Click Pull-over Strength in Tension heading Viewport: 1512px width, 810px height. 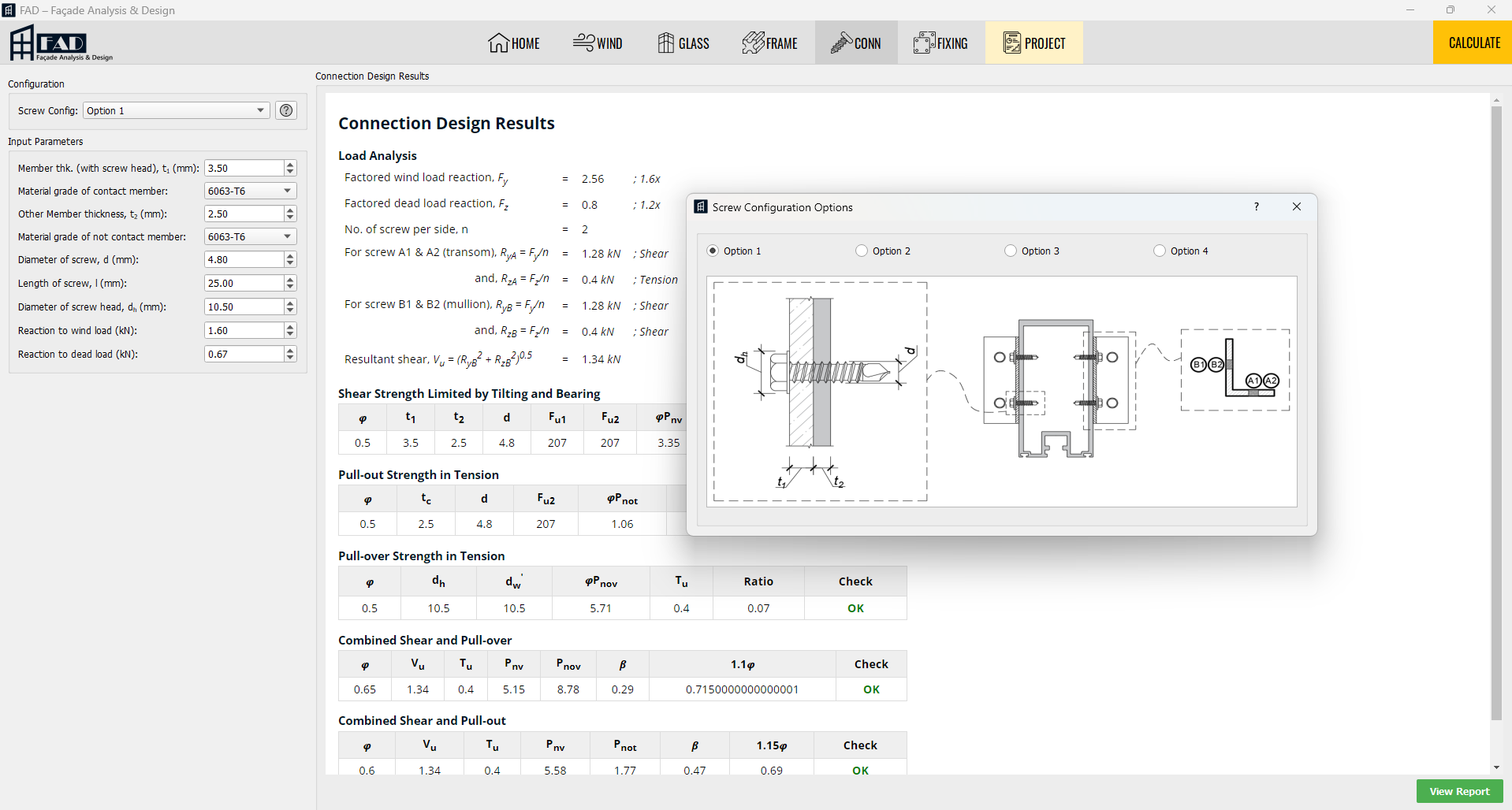pyautogui.click(x=421, y=555)
